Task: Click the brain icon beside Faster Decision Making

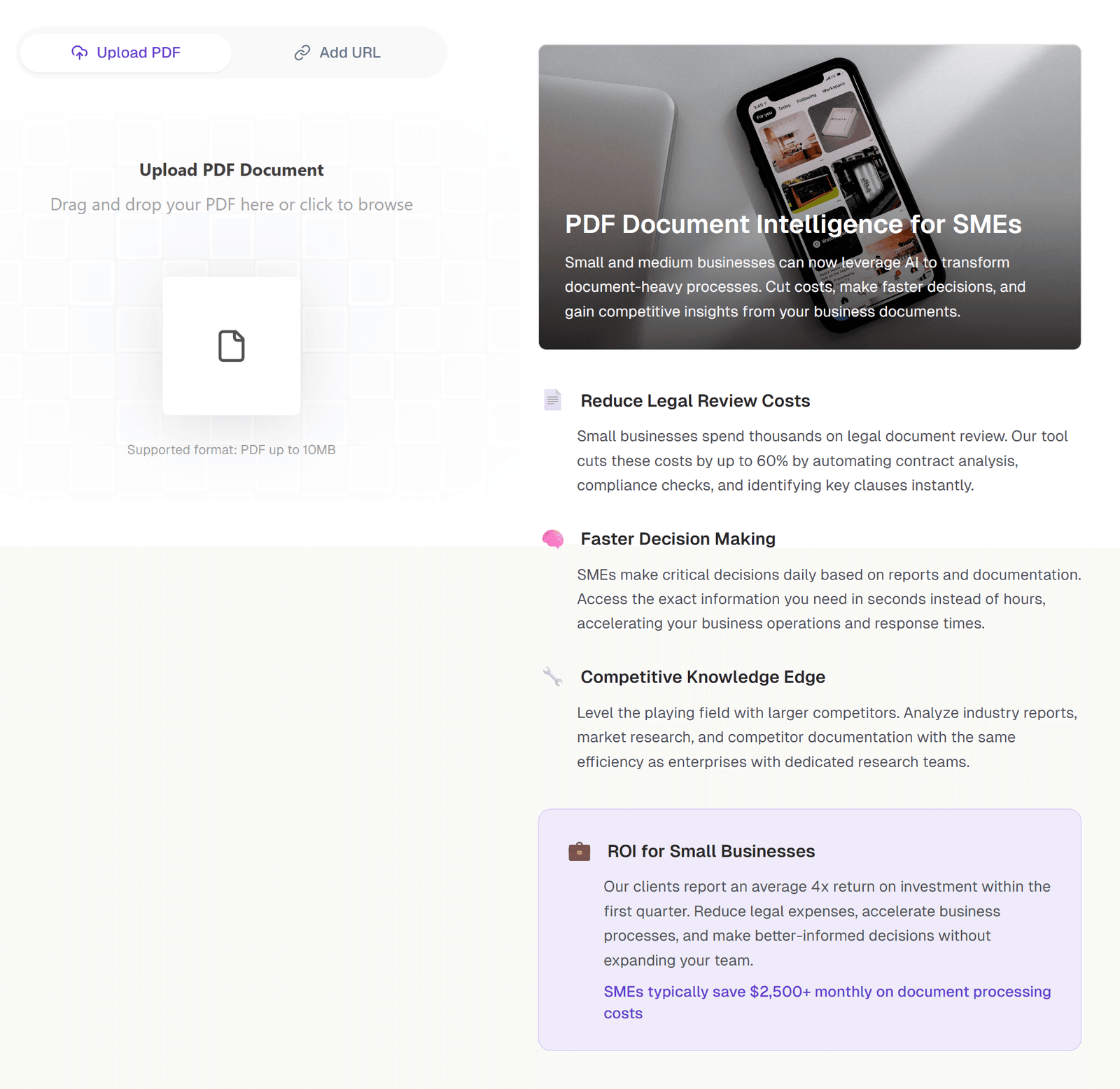Action: [x=552, y=539]
